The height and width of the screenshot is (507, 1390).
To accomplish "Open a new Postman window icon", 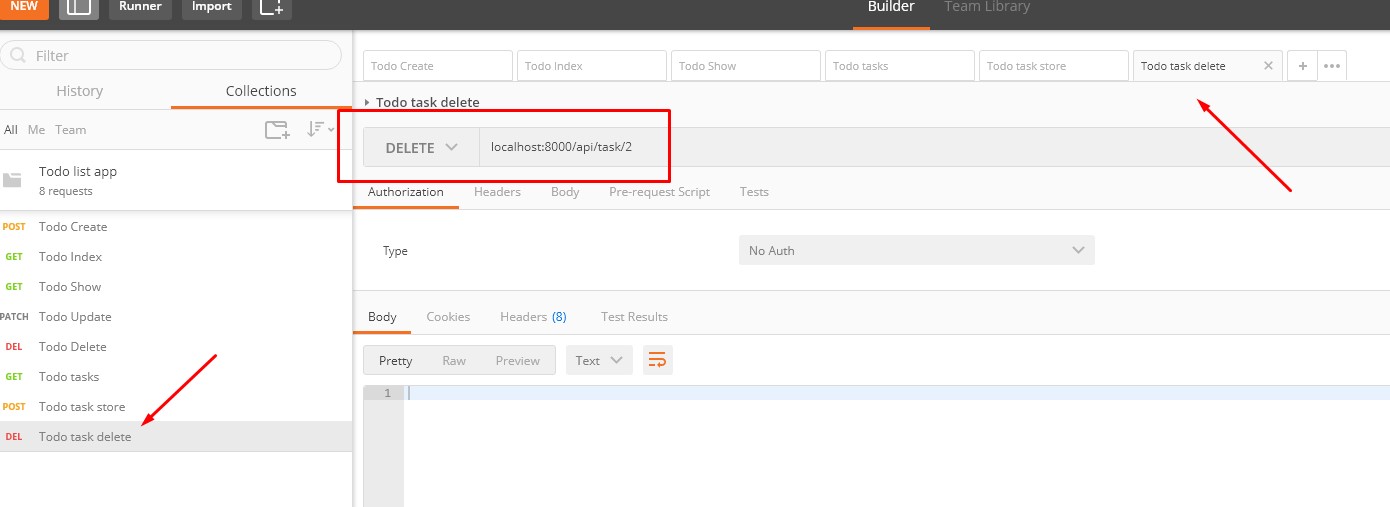I will [x=270, y=7].
